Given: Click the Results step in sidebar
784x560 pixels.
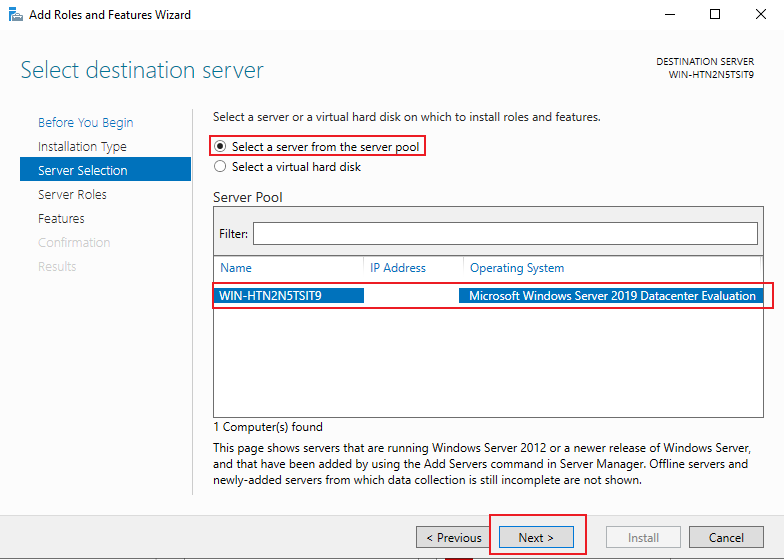Looking at the screenshot, I should [x=57, y=266].
